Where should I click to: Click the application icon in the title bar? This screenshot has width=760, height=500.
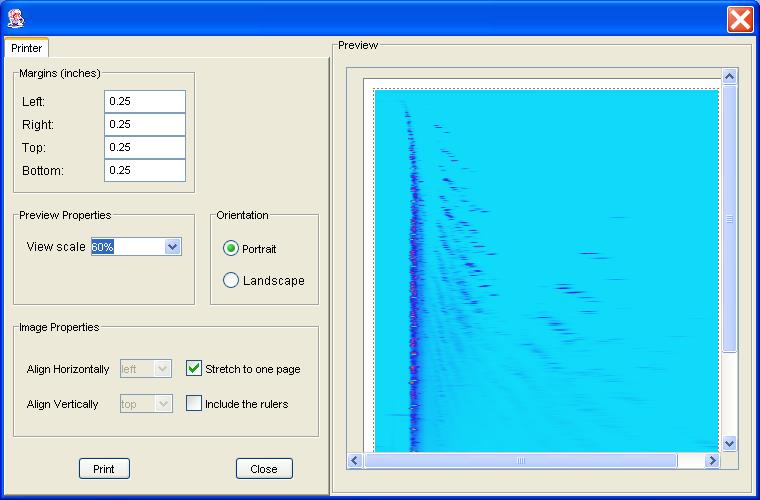(x=16, y=19)
